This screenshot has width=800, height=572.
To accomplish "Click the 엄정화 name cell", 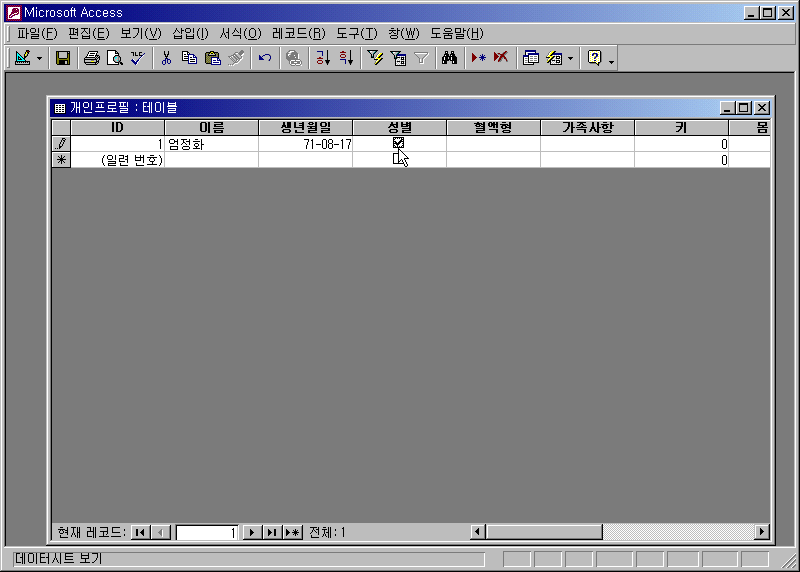I will point(212,144).
